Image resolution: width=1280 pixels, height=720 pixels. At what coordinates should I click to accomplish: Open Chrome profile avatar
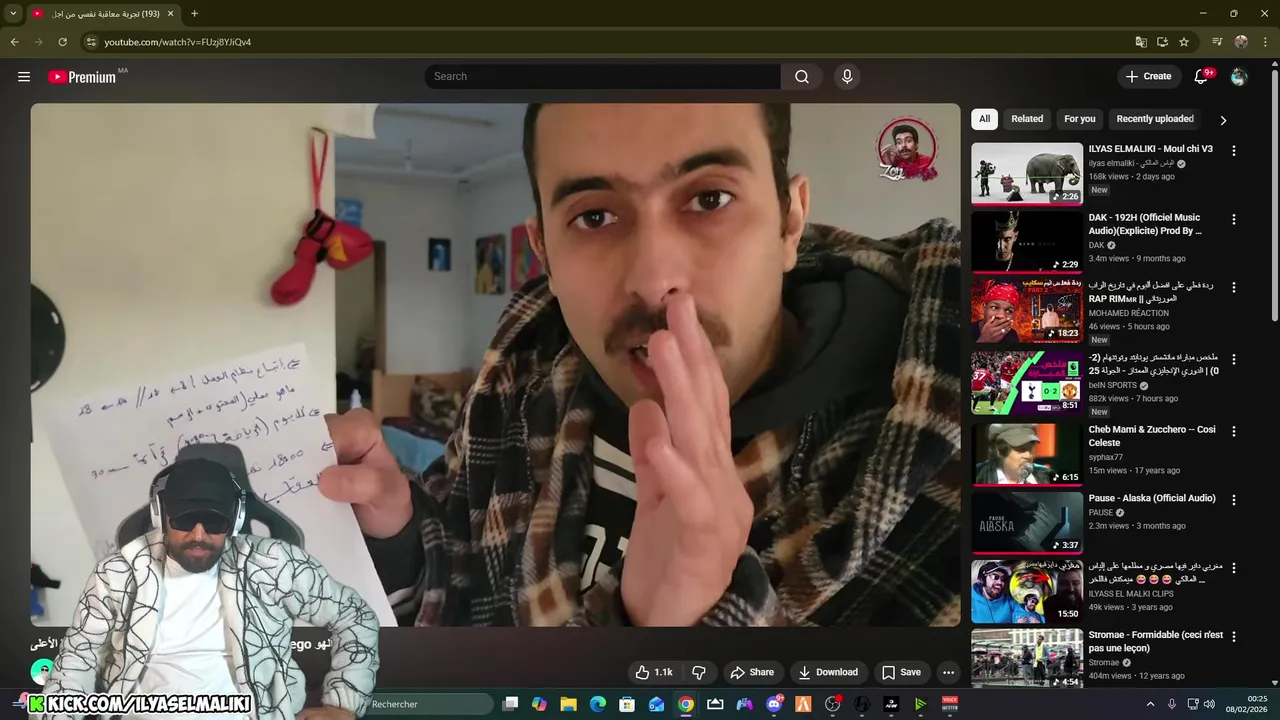(1241, 42)
